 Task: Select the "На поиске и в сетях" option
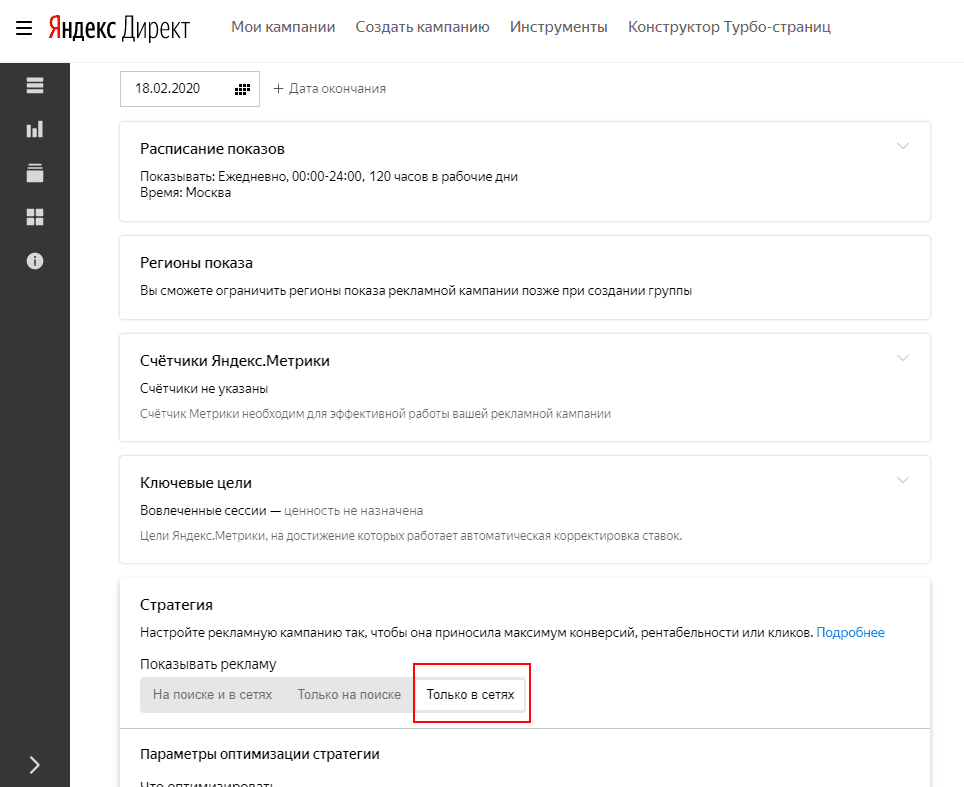click(212, 695)
